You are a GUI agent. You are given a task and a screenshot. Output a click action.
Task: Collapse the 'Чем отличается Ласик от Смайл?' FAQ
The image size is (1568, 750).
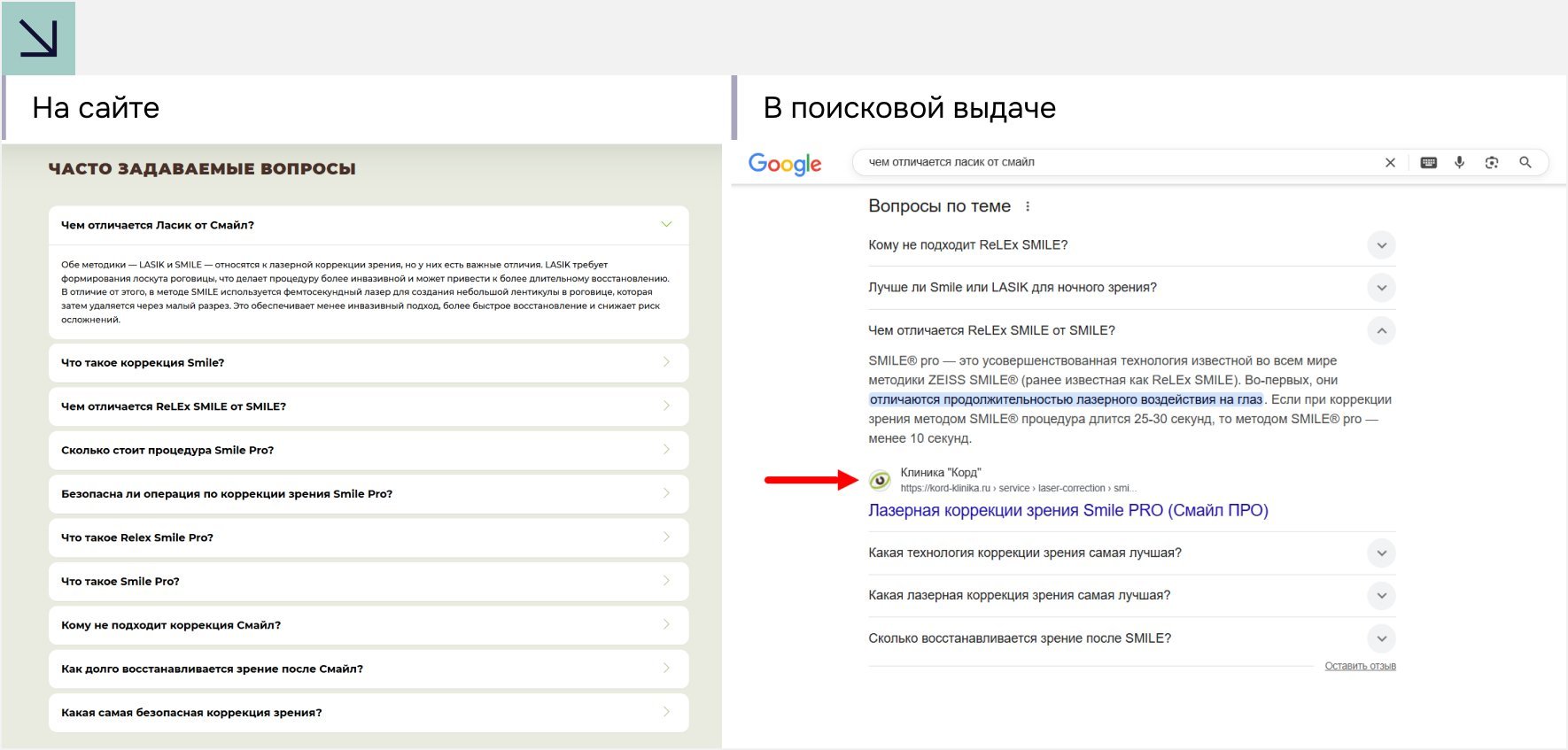pyautogui.click(x=369, y=225)
